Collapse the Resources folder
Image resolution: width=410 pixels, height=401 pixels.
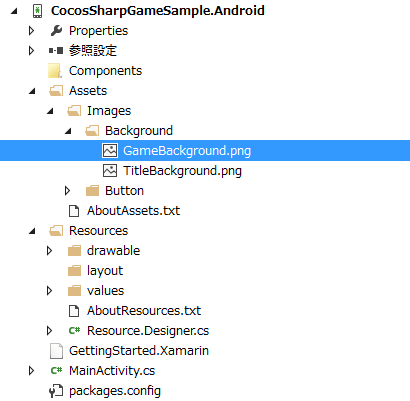coord(32,231)
